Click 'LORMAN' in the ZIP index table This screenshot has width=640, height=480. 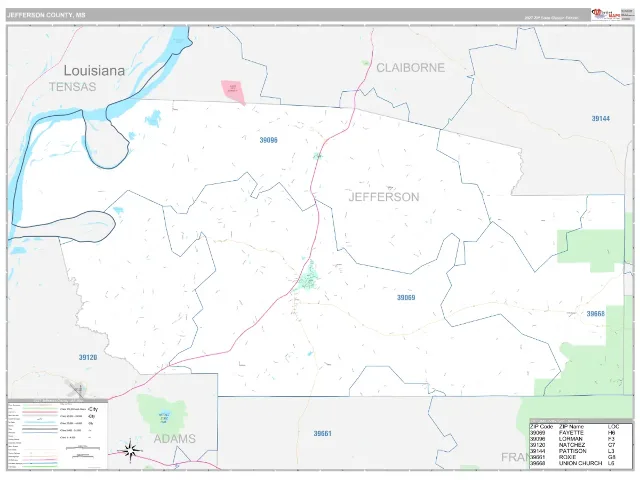tap(570, 439)
